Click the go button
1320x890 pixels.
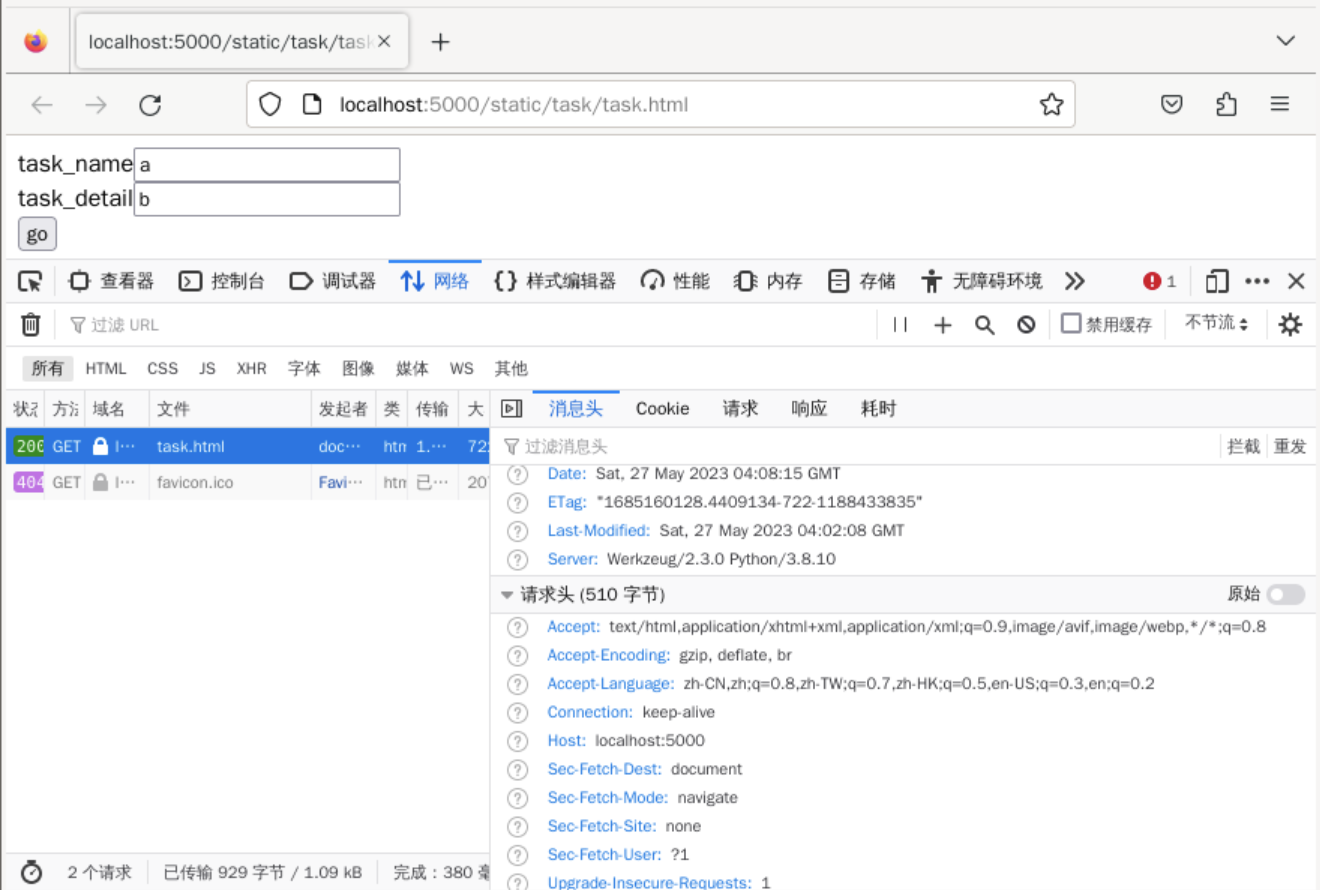pos(37,234)
